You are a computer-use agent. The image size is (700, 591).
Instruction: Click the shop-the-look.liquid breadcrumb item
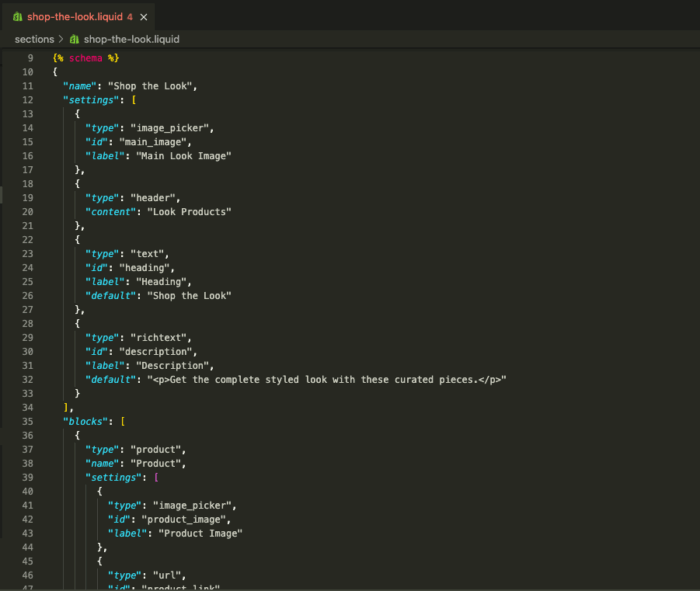(131, 39)
